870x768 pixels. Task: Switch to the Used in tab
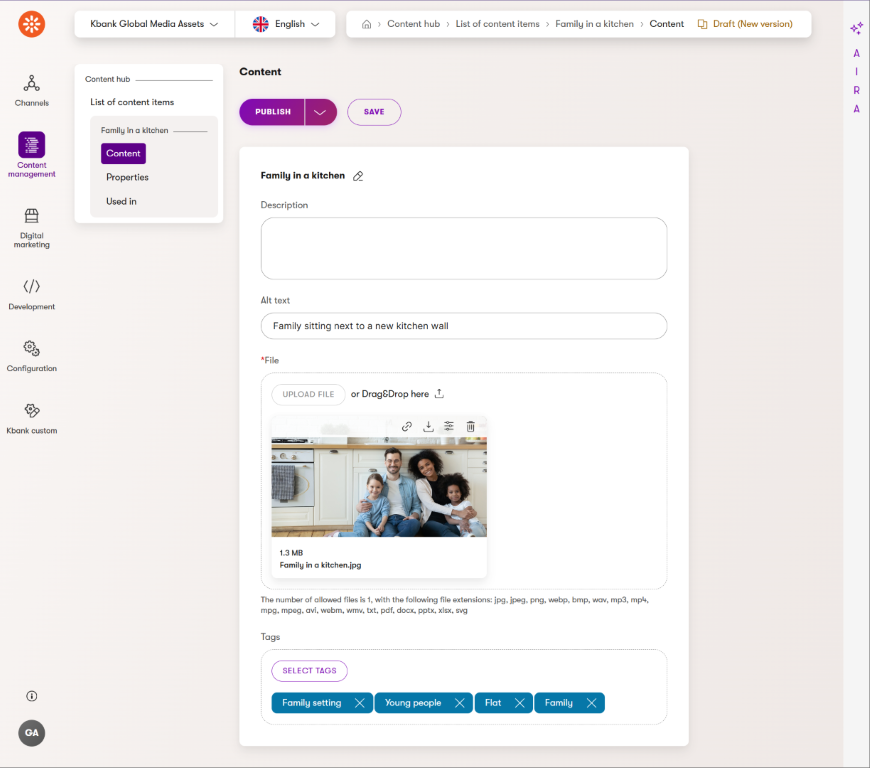(121, 201)
